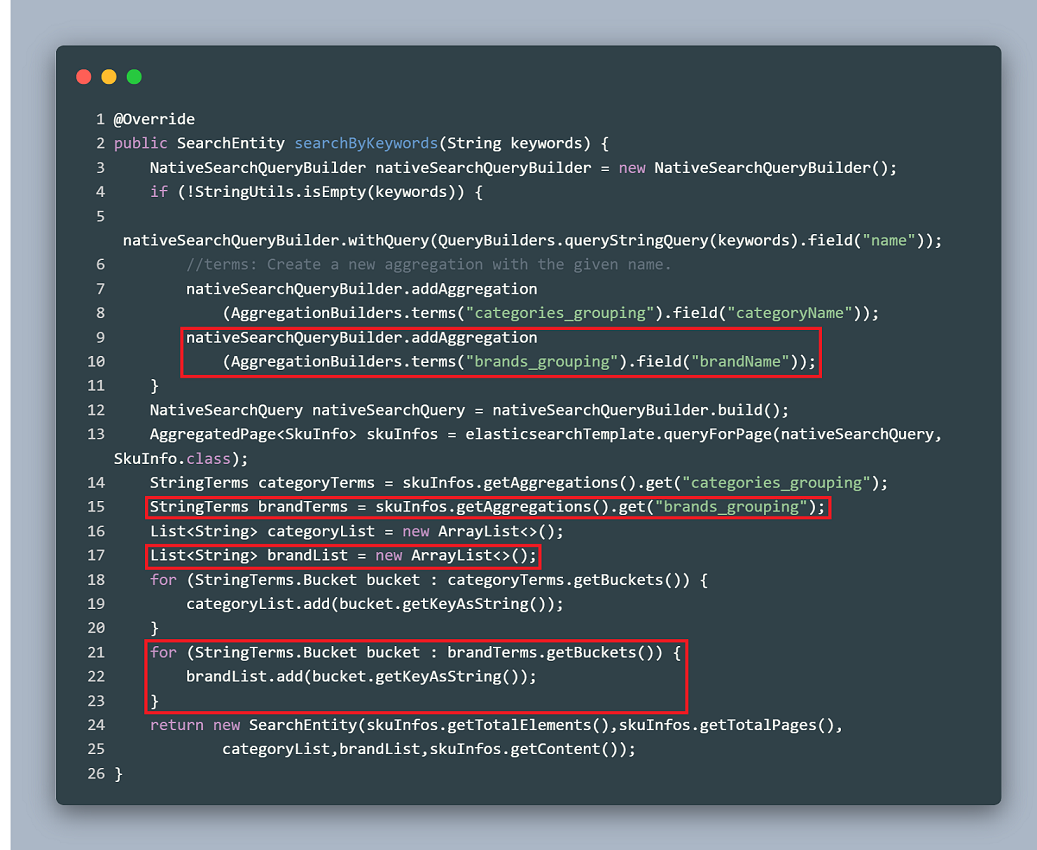Viewport: 1037px width, 850px height.
Task: Click the //terms comment on line 6
Action: point(429,265)
